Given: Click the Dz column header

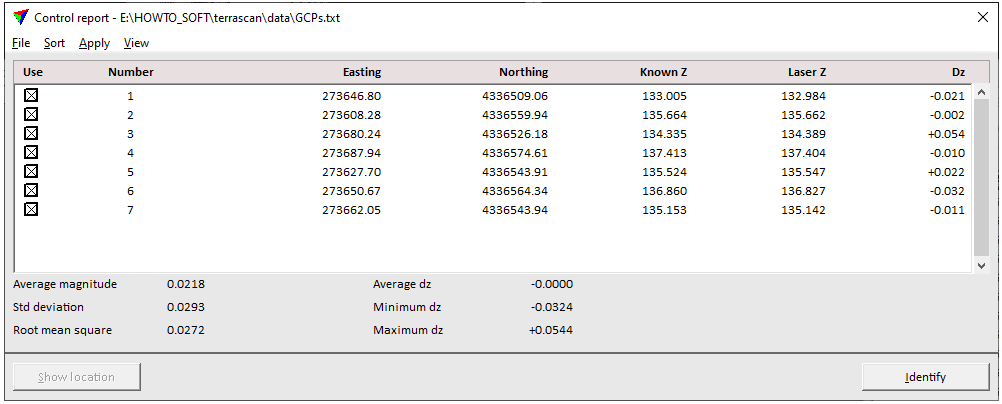Looking at the screenshot, I should (957, 72).
